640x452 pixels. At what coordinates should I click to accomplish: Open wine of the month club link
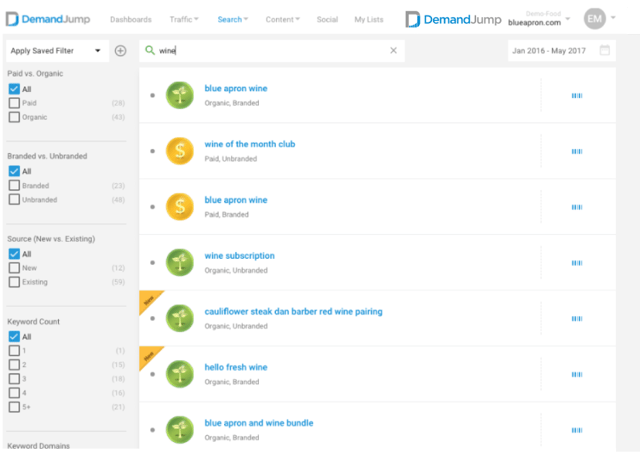[250, 144]
